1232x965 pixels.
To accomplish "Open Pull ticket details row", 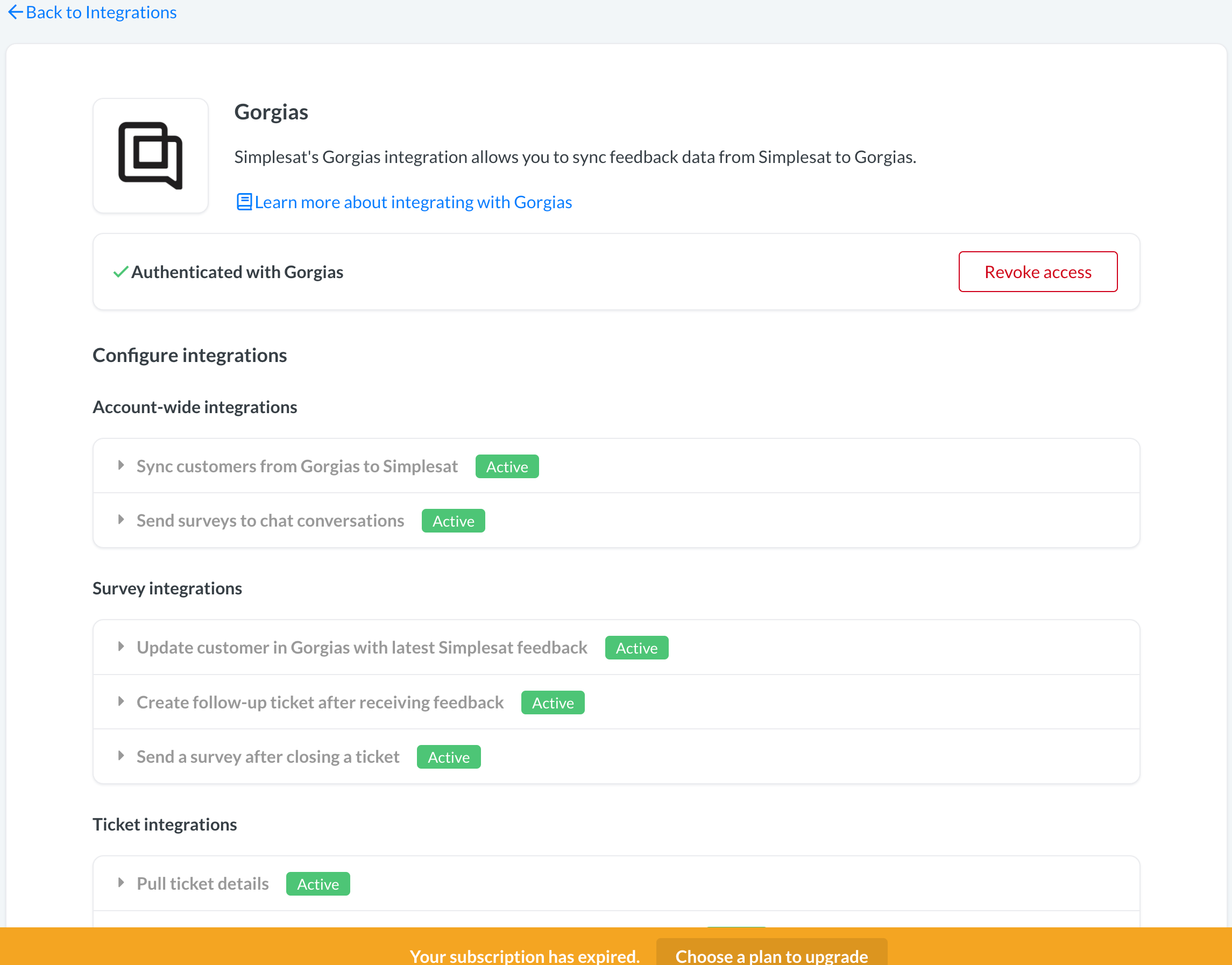I will [x=616, y=884].
